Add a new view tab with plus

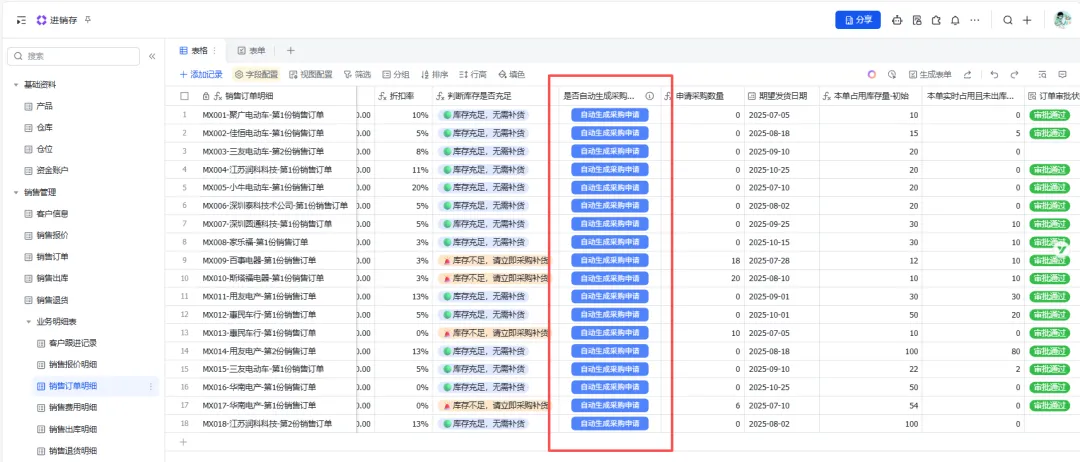290,50
